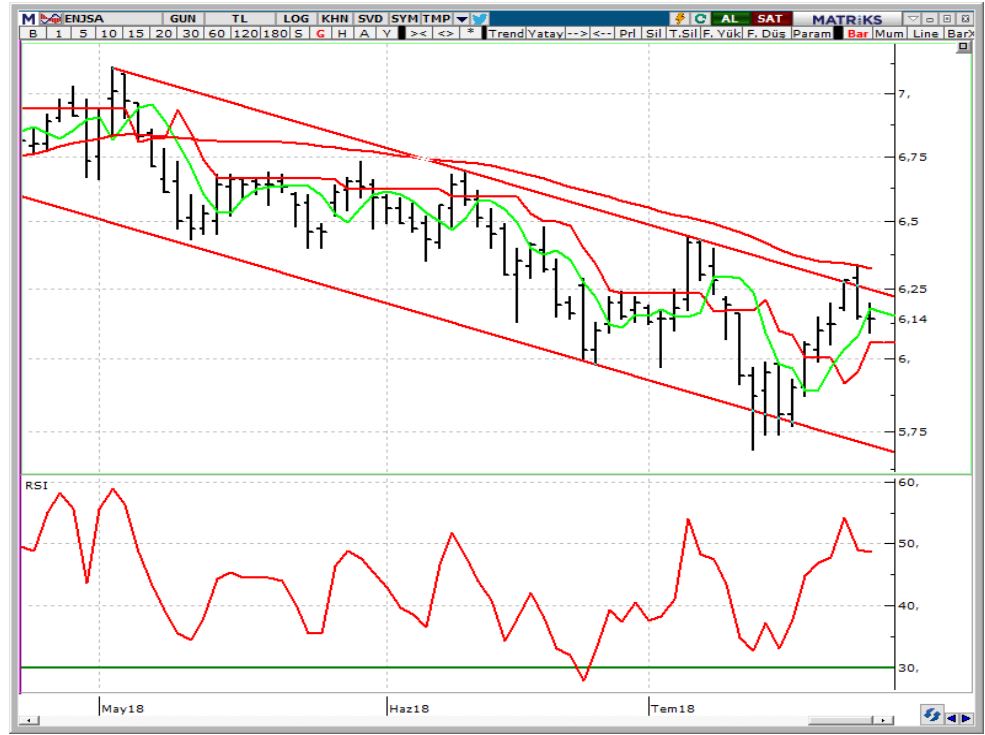Click the Haz18 date axis label
Screen dimensions: 985x735
409,709
